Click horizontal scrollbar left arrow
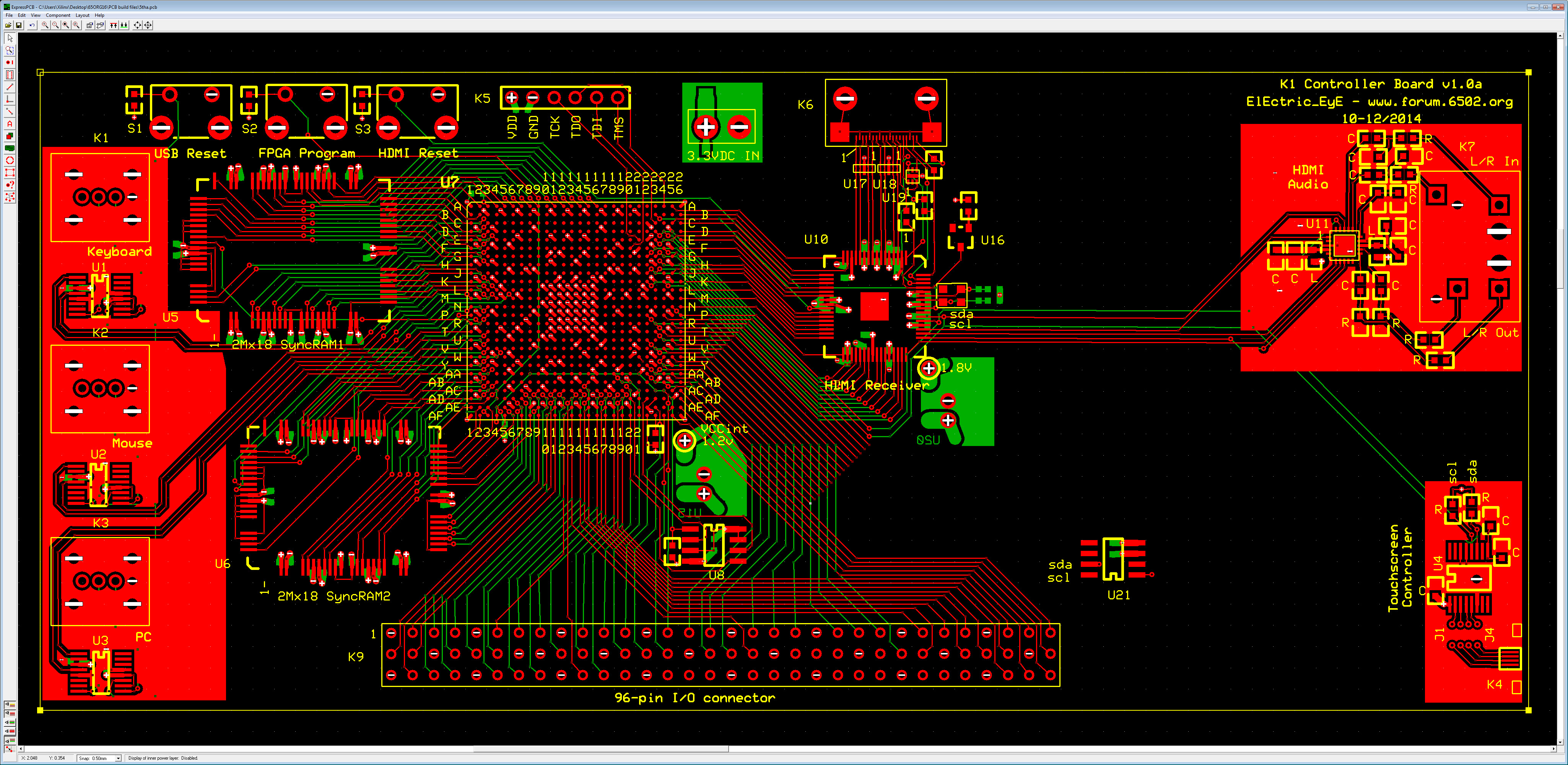The width and height of the screenshot is (1568, 765). [x=21, y=749]
